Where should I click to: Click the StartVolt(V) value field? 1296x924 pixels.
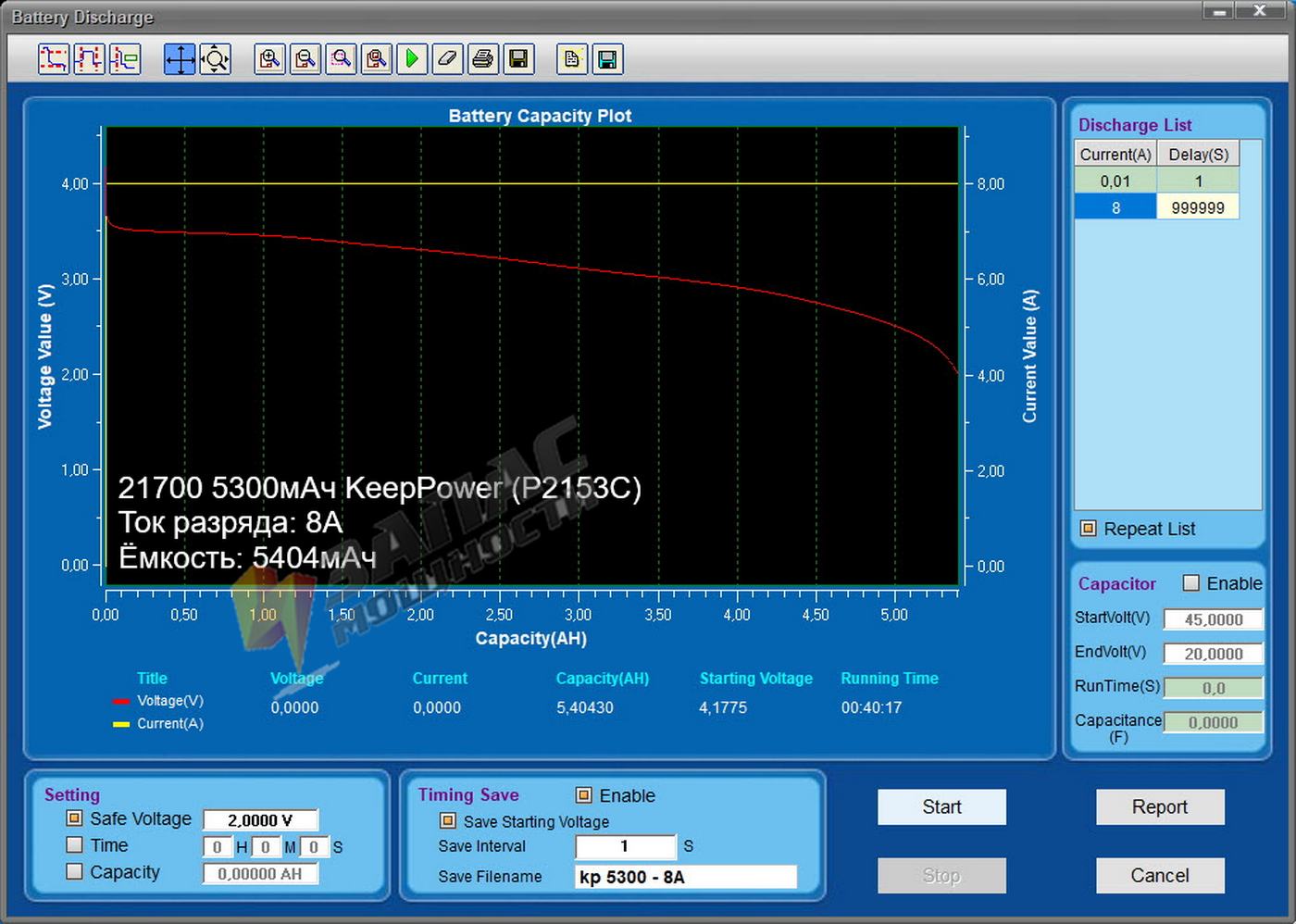(1213, 619)
